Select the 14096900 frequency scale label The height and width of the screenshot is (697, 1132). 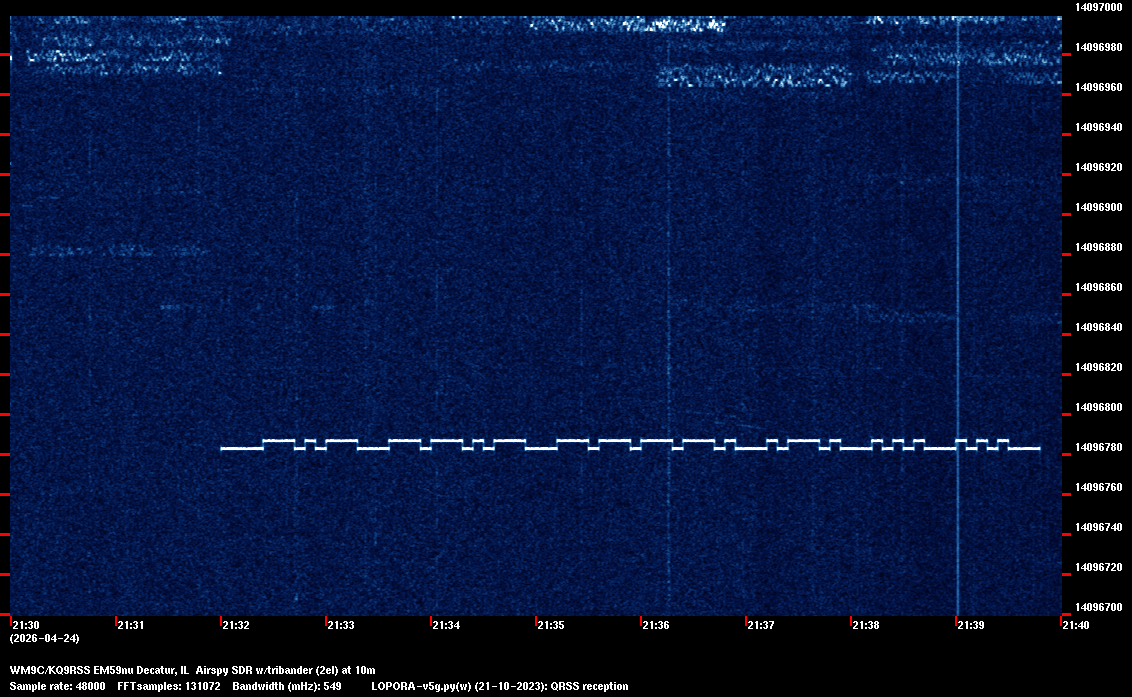[x=1098, y=207]
